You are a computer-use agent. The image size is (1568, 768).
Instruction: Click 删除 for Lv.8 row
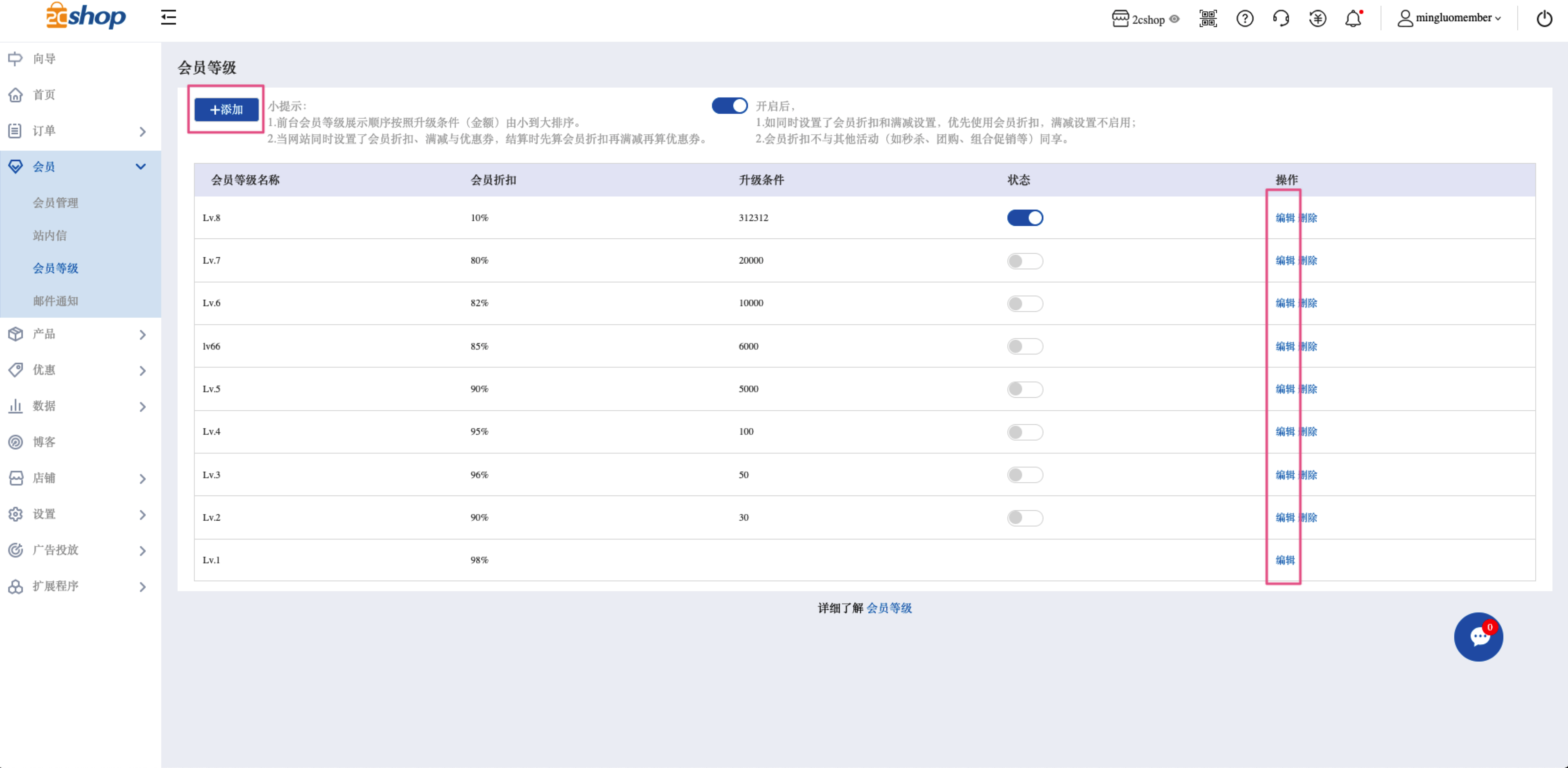point(1307,218)
